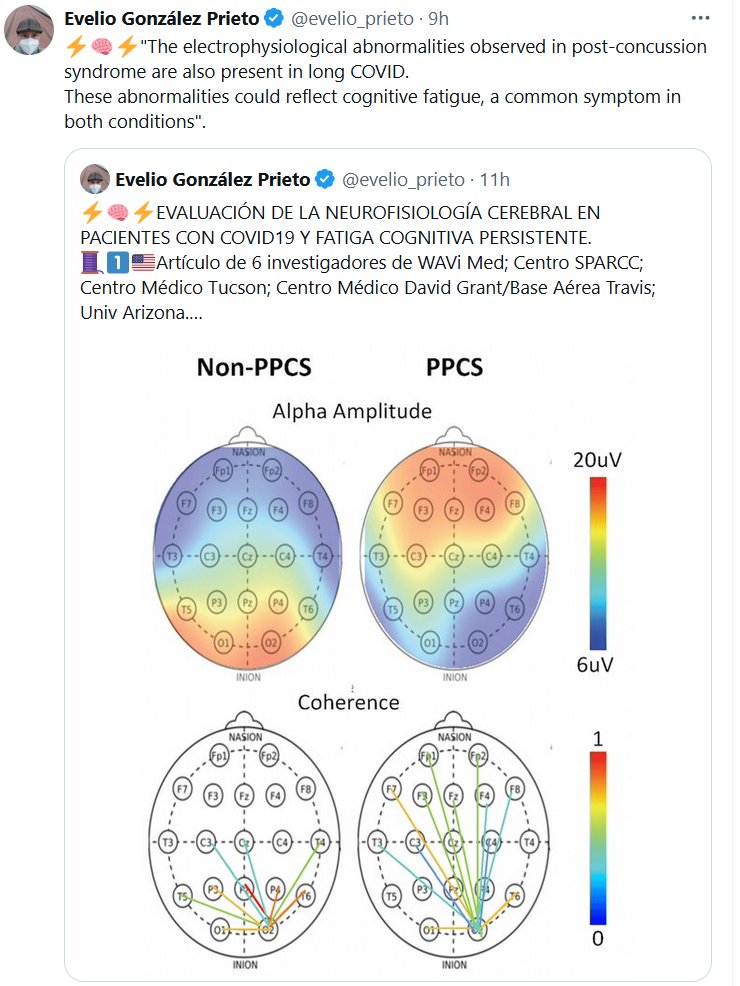This screenshot has width=740, height=986.
Task: Click the US flag emoji in quoted tweet
Action: pyautogui.click(x=143, y=262)
